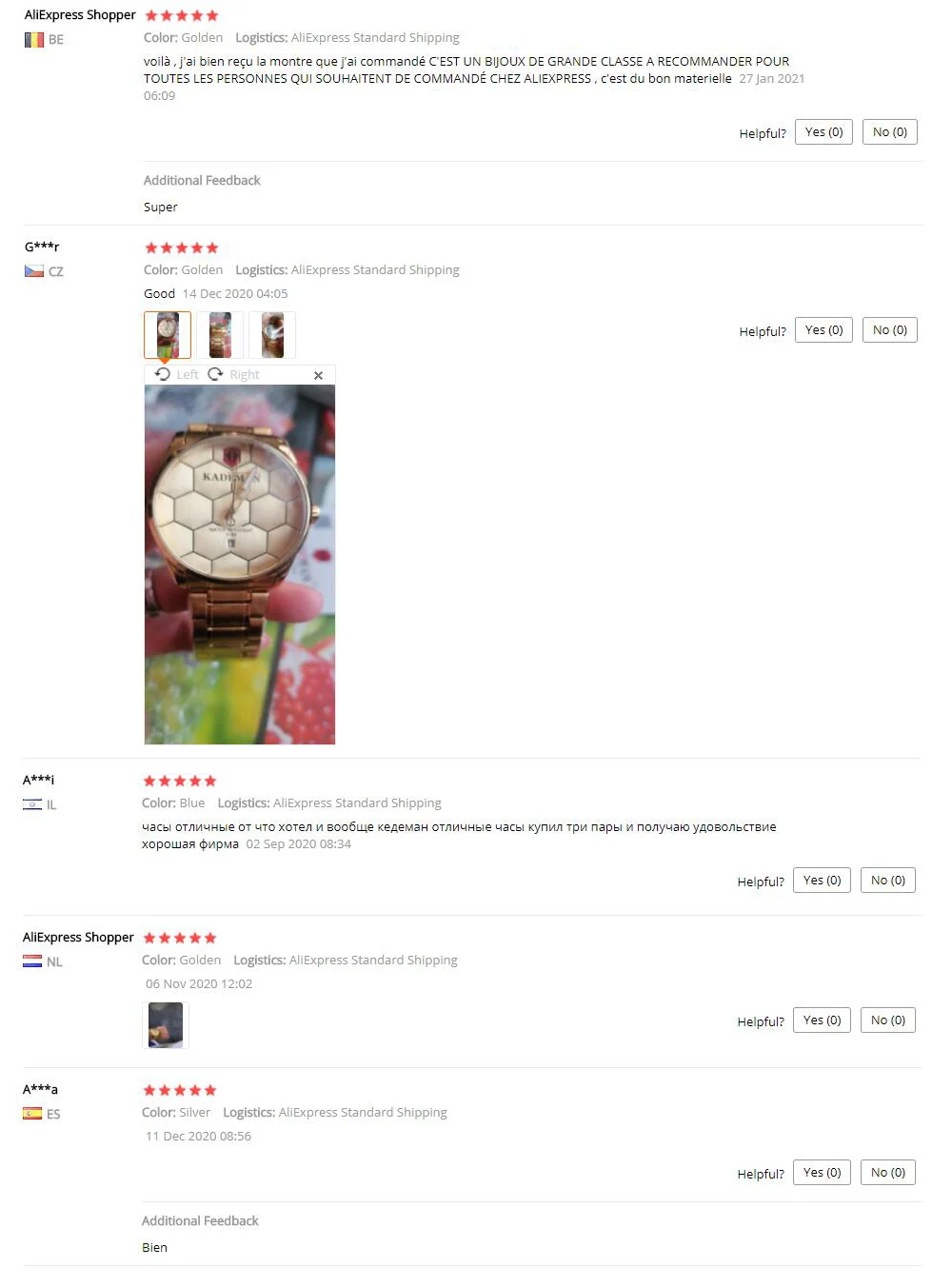
Task: Click the enlarged golden watch photo
Action: point(240,565)
